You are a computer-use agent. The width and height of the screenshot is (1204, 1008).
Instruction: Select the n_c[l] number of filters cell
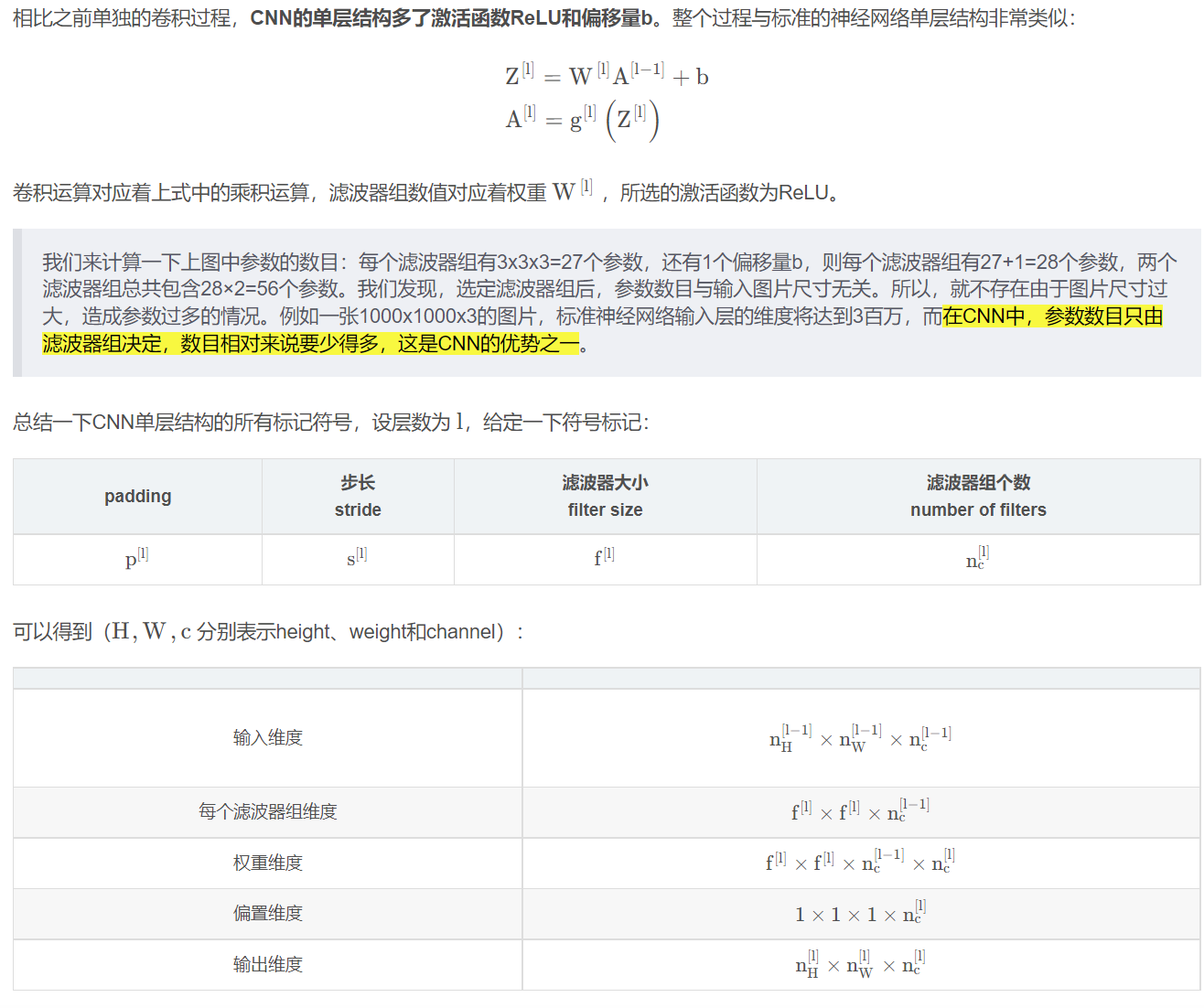coord(978,559)
